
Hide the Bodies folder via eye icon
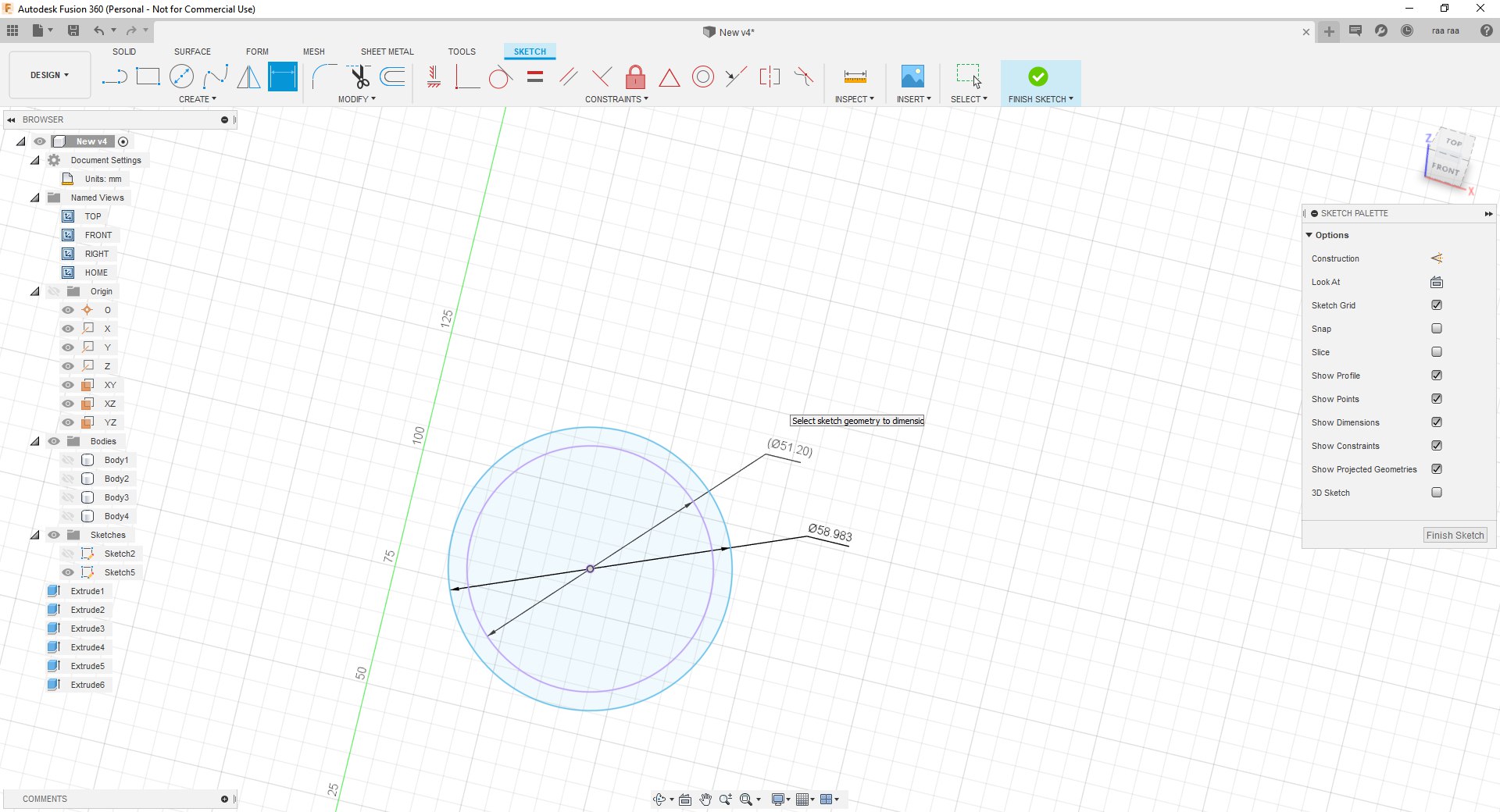54,441
